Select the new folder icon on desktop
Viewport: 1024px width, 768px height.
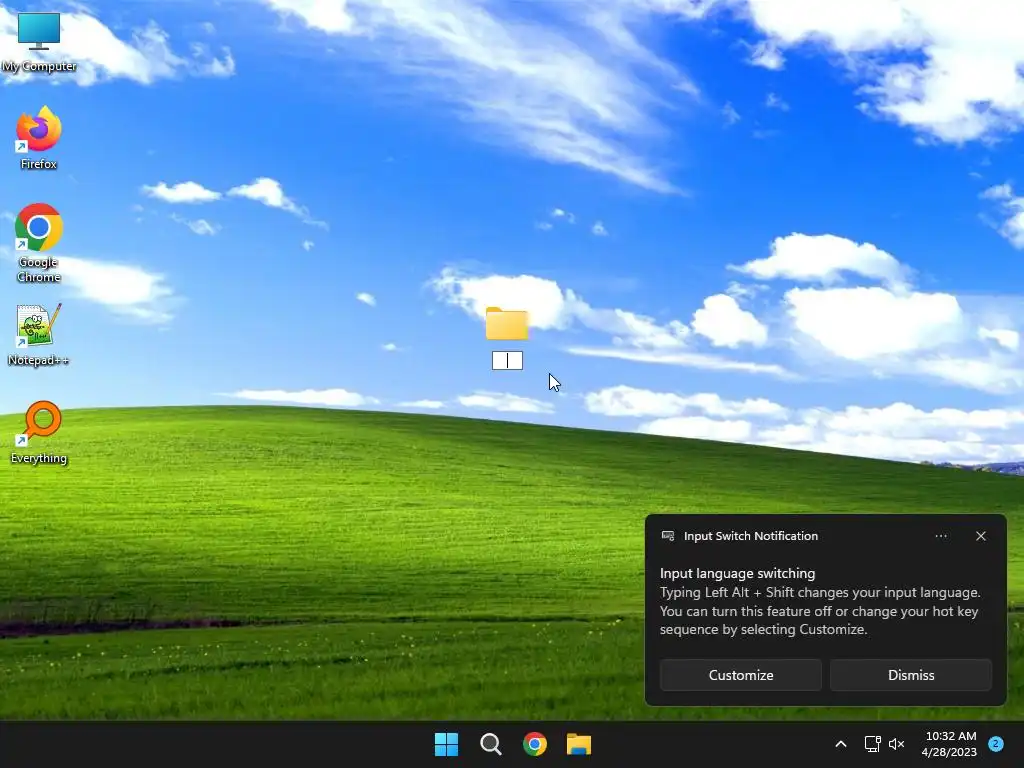click(507, 324)
